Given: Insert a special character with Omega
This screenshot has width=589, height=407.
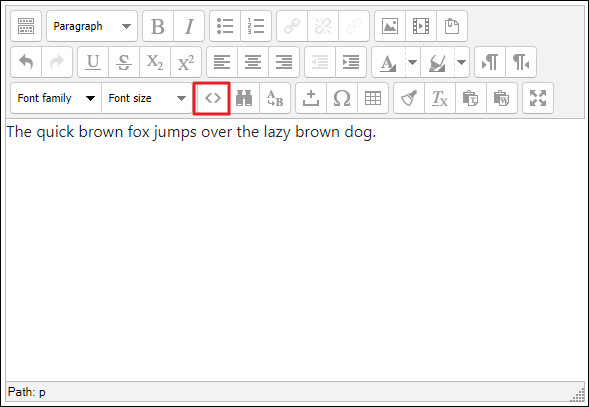Looking at the screenshot, I should point(342,98).
